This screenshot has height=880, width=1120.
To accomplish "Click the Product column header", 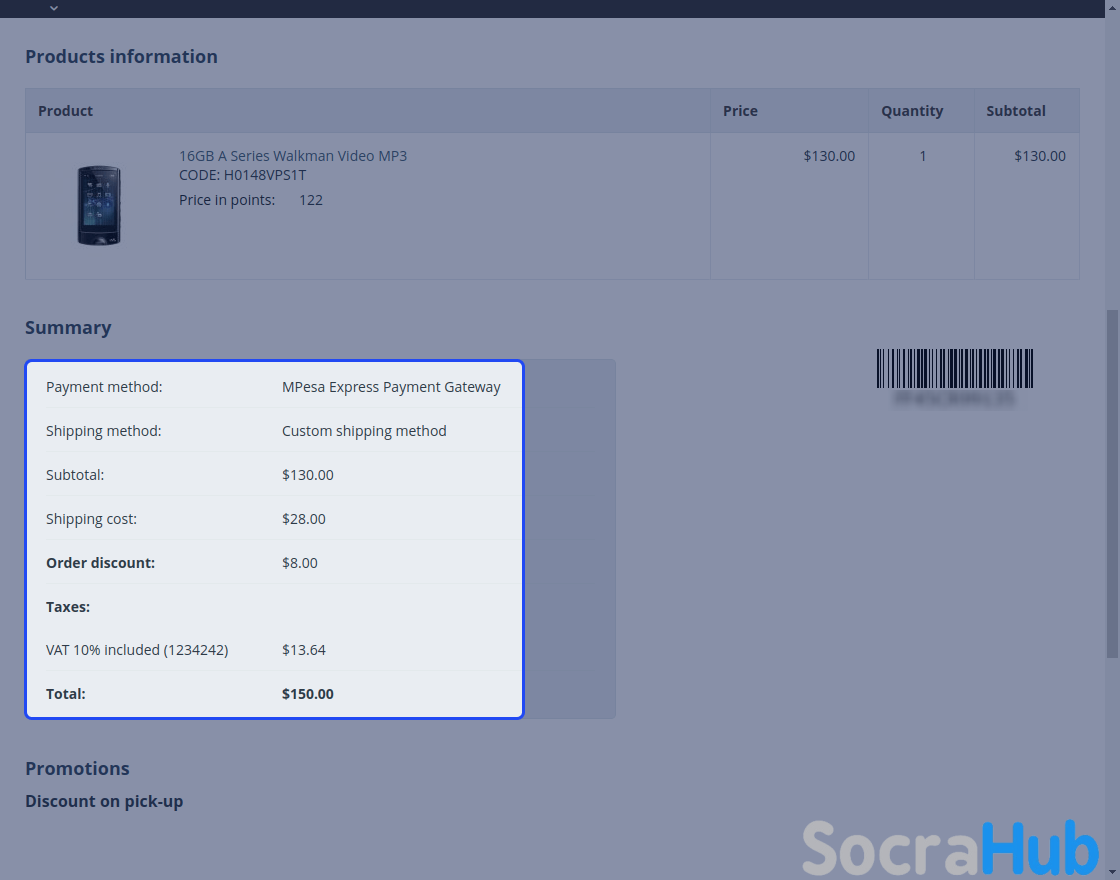I will point(65,111).
